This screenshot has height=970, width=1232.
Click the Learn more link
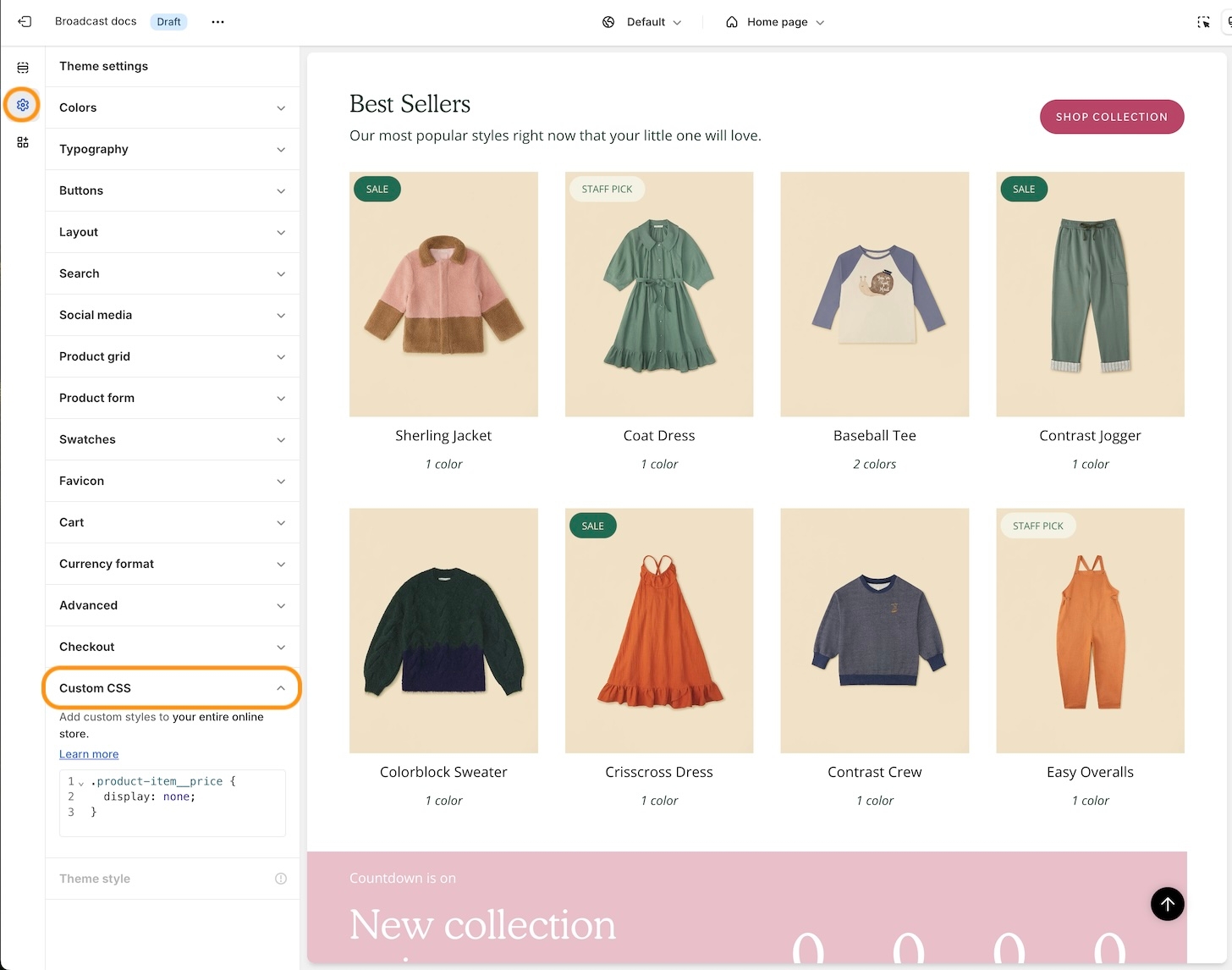click(89, 754)
